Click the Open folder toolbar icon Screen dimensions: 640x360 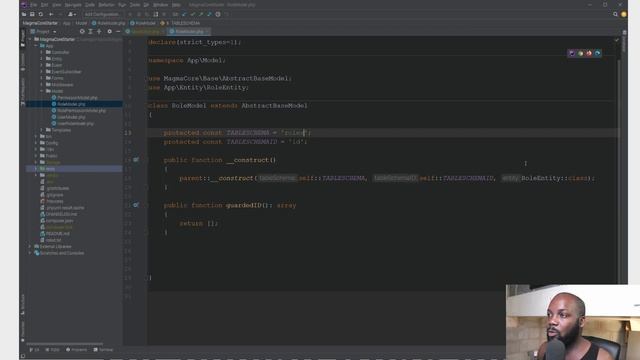24,14
